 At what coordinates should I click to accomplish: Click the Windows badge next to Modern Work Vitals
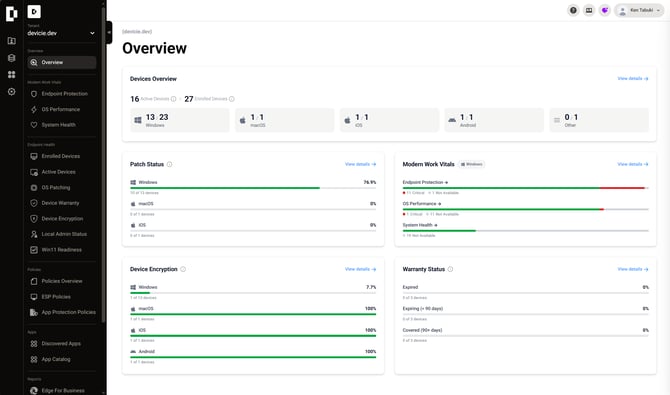pos(471,164)
